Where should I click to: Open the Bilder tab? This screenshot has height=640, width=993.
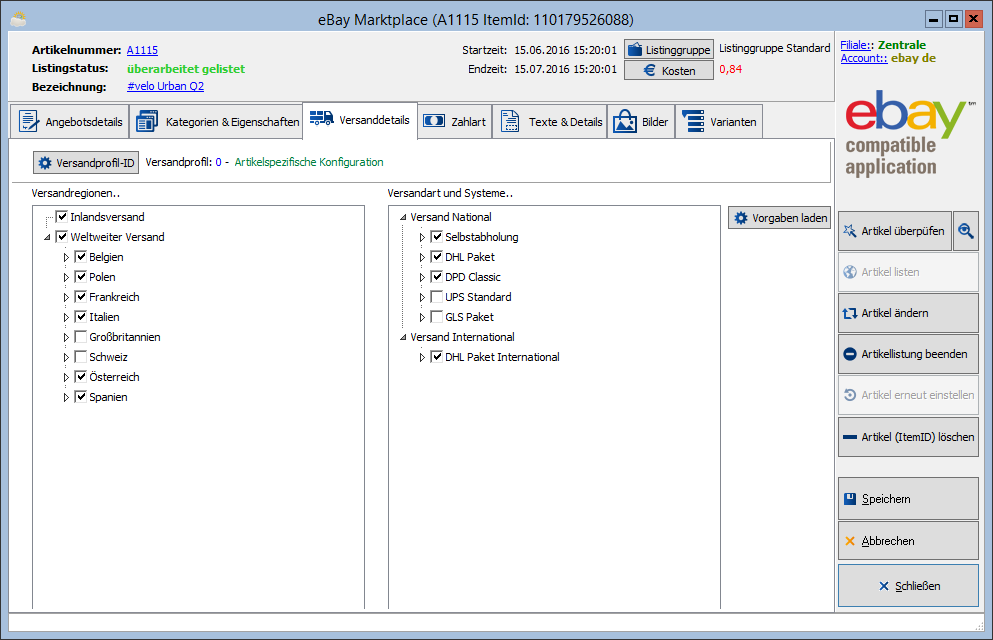click(641, 122)
